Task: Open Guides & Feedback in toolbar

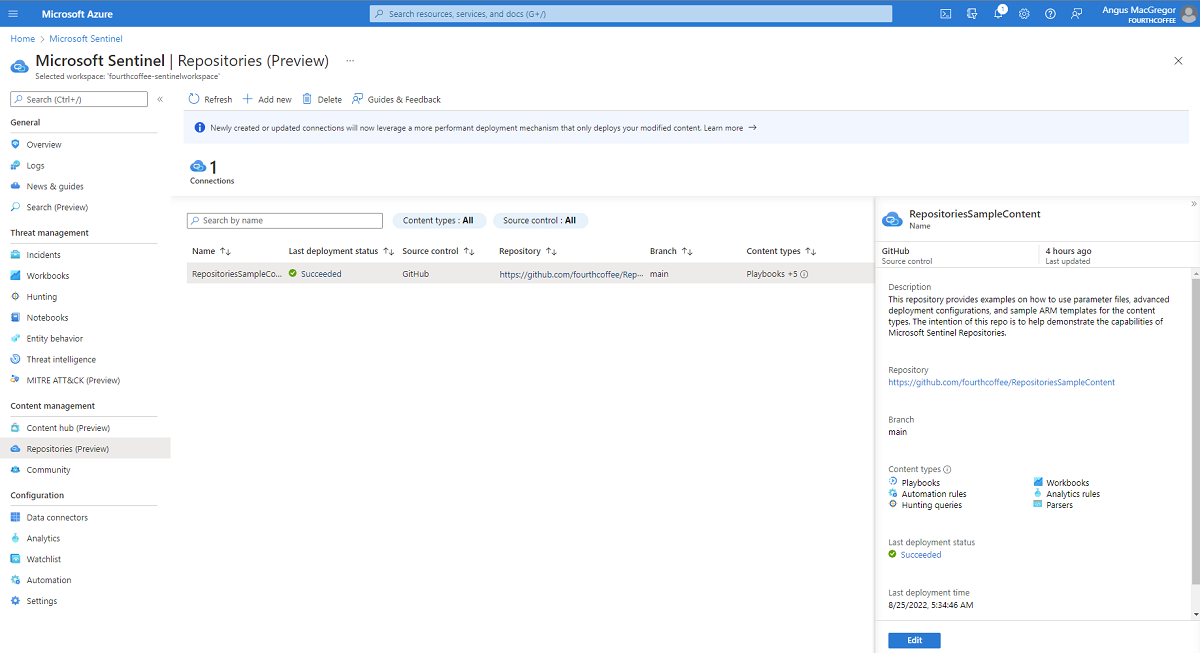Action: (396, 99)
